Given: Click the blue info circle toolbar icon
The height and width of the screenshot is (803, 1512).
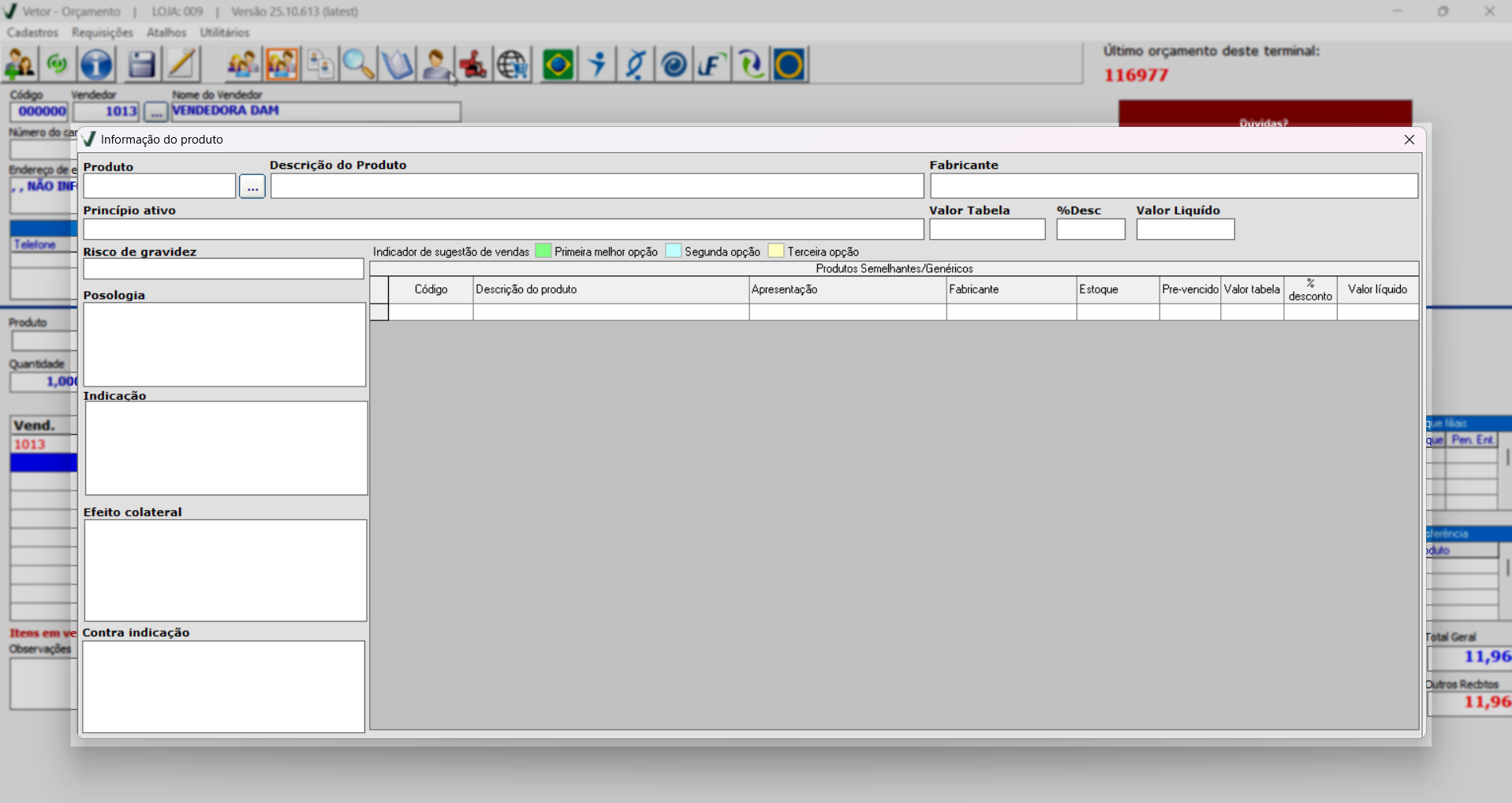Looking at the screenshot, I should pos(97,65).
